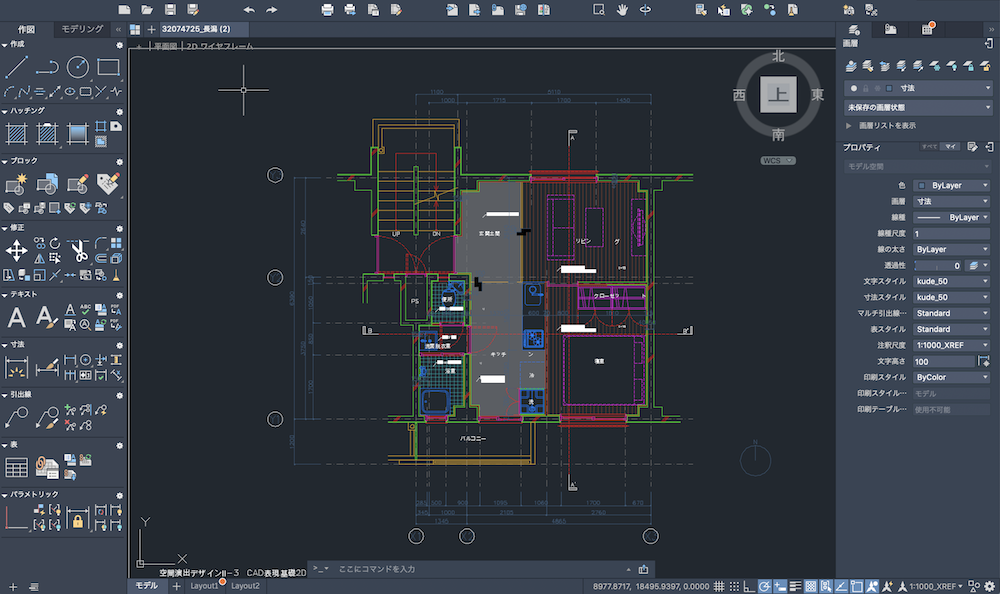The image size is (1000, 594).
Task: Switch to the Layout1 tab
Action: (x=204, y=586)
